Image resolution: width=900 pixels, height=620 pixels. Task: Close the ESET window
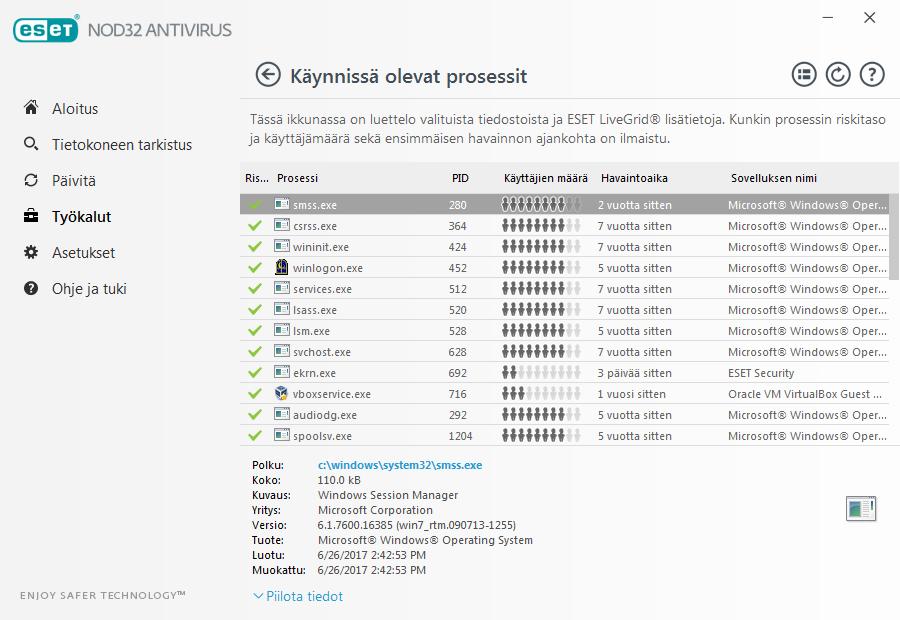(x=870, y=18)
